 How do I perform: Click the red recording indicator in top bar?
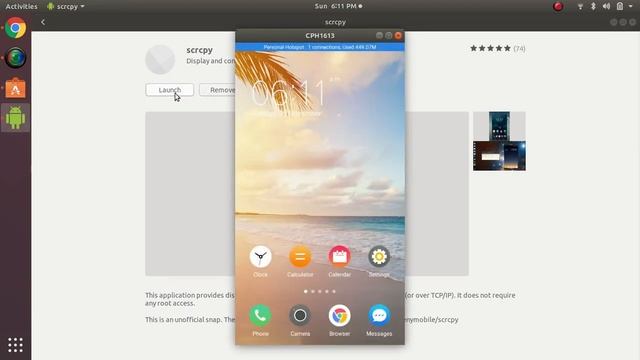click(x=558, y=6)
